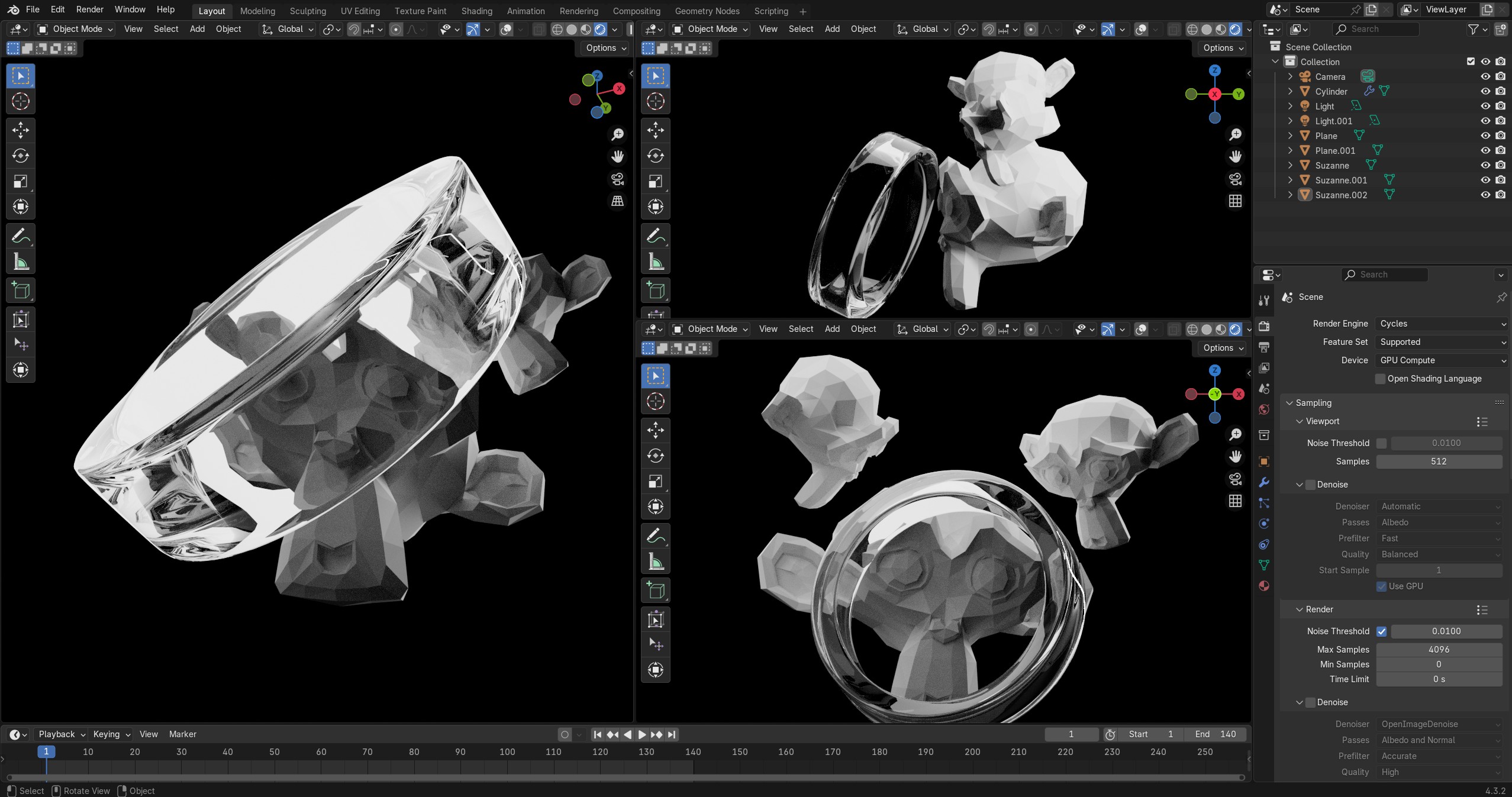This screenshot has height=797, width=1512.
Task: Expand the Light.001 outliner item
Action: [x=1290, y=121]
